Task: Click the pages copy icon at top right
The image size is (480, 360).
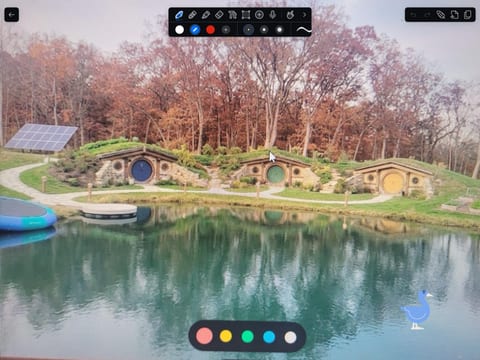Action: (467, 15)
